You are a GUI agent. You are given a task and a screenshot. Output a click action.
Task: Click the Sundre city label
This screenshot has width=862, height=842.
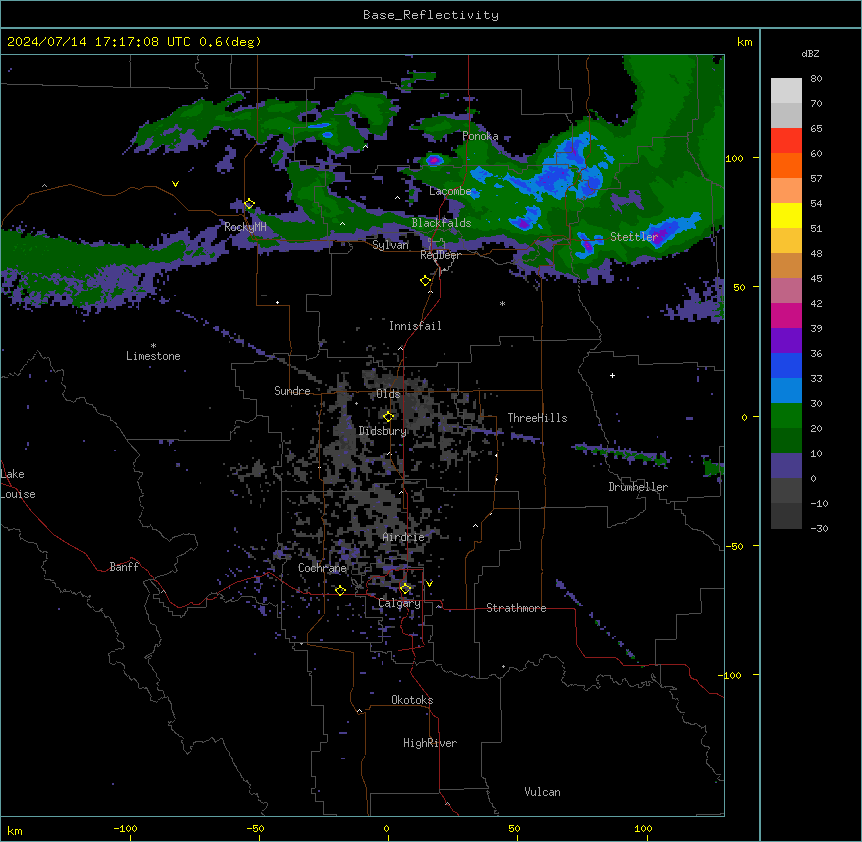(x=292, y=391)
